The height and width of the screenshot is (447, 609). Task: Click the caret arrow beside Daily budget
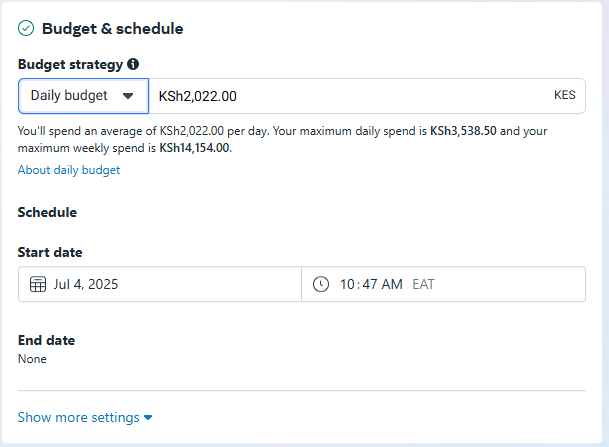(128, 96)
